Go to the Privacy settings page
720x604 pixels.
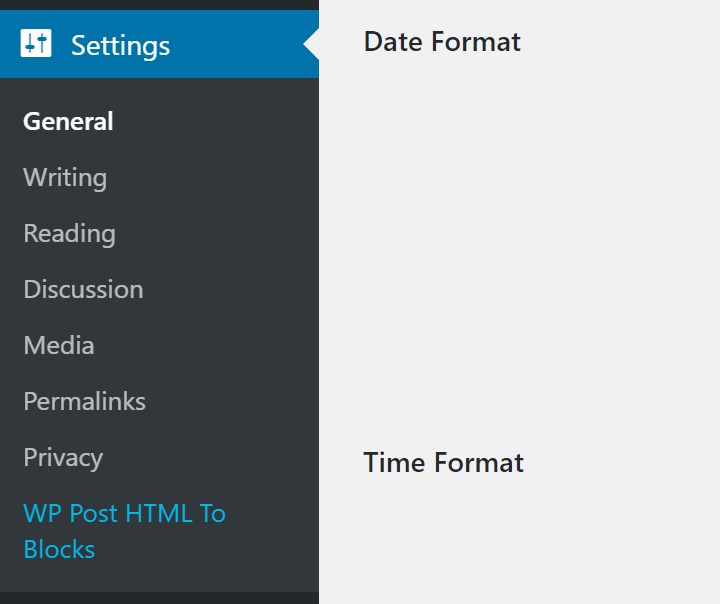click(63, 457)
